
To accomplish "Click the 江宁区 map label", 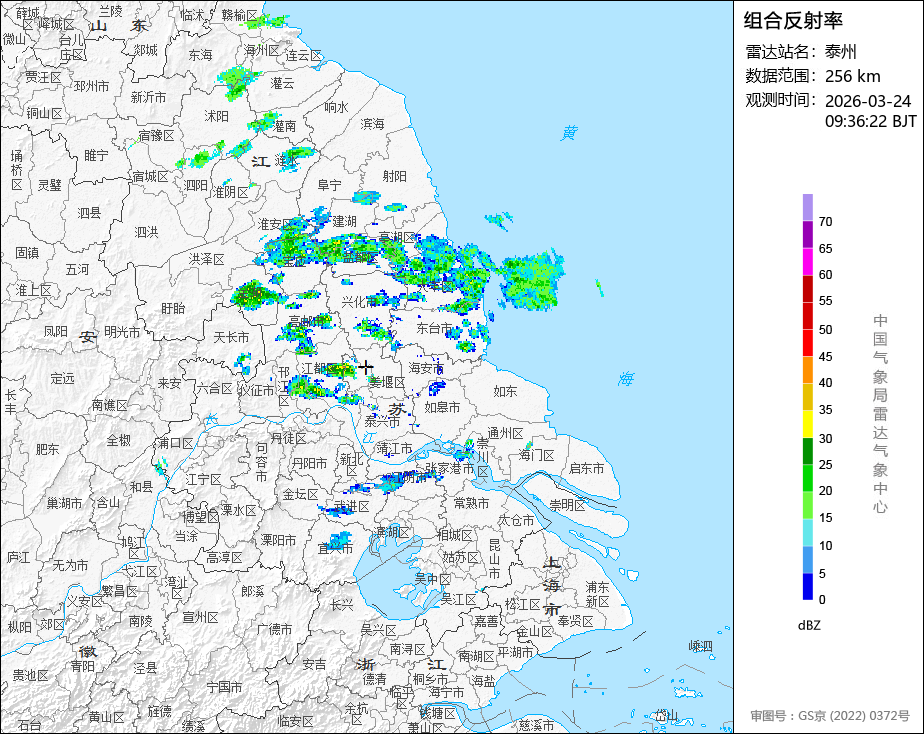I will (203, 480).
